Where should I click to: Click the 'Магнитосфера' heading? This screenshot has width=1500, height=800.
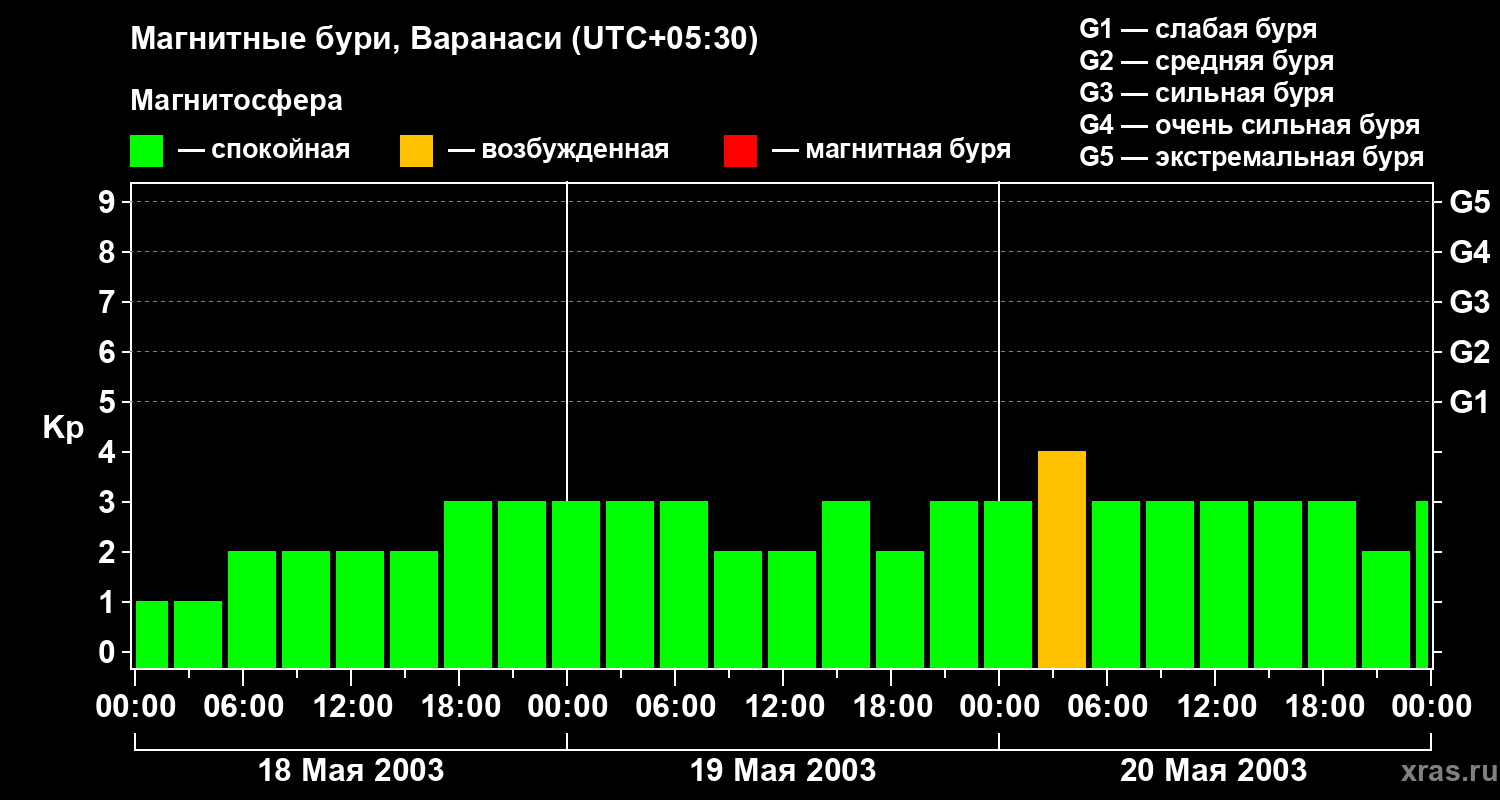[x=236, y=101]
